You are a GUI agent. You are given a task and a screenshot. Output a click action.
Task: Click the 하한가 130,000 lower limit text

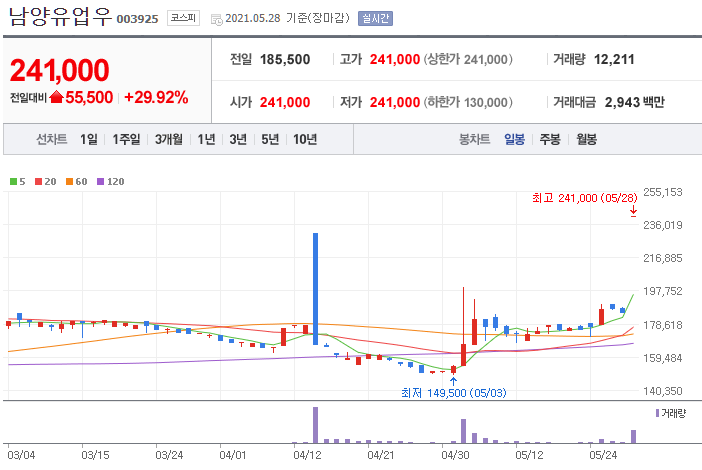click(468, 102)
